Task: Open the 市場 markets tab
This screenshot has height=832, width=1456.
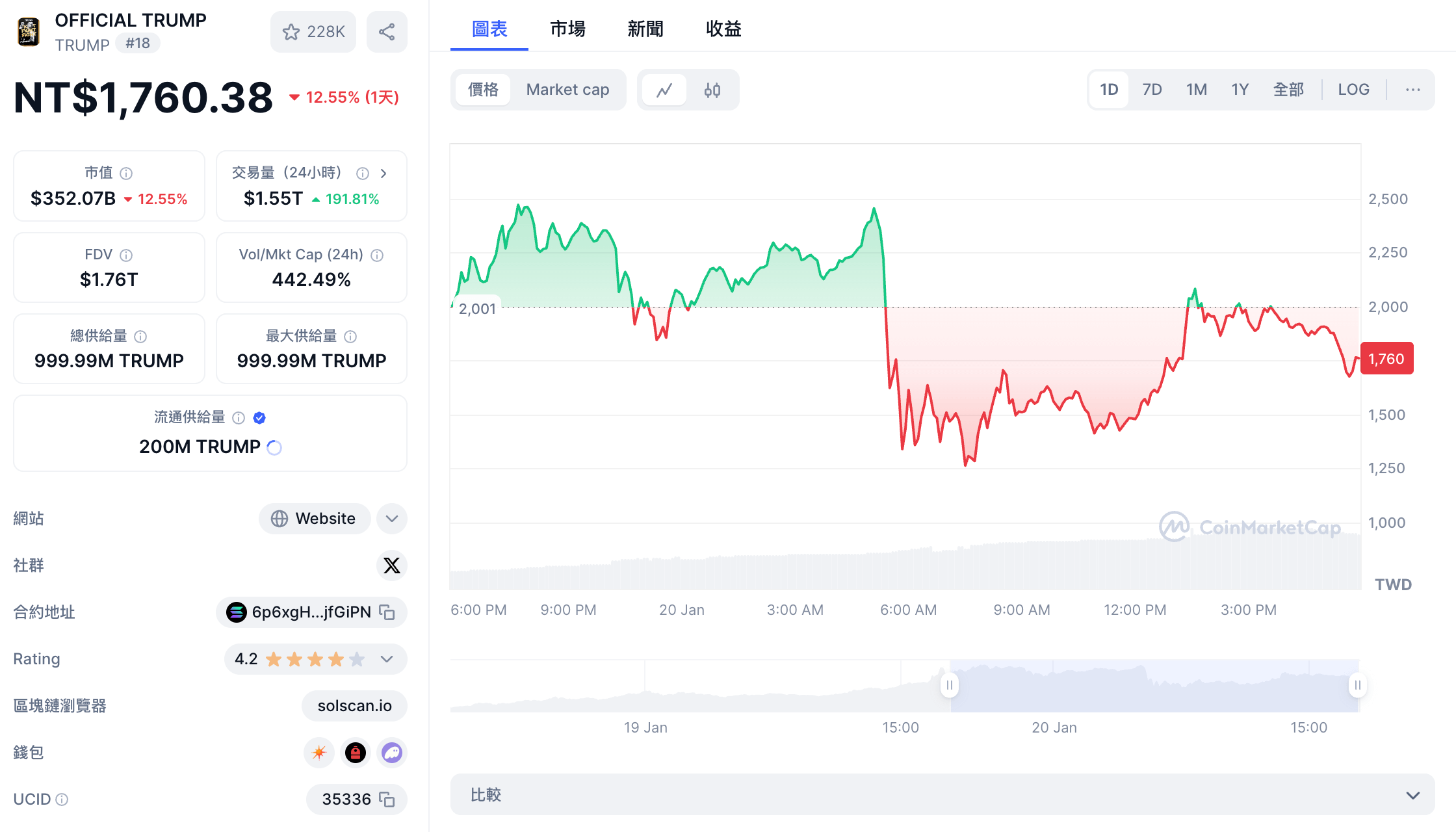Action: click(x=567, y=29)
